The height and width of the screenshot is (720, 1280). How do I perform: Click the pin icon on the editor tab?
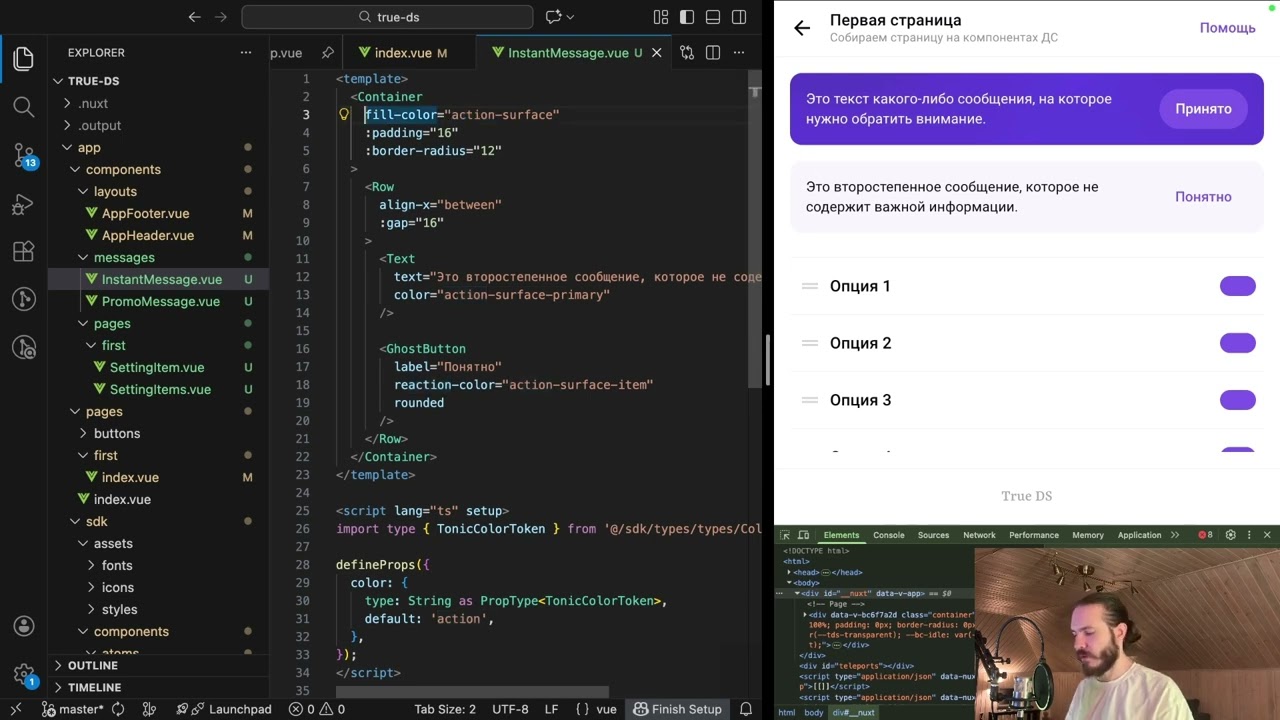tap(327, 53)
